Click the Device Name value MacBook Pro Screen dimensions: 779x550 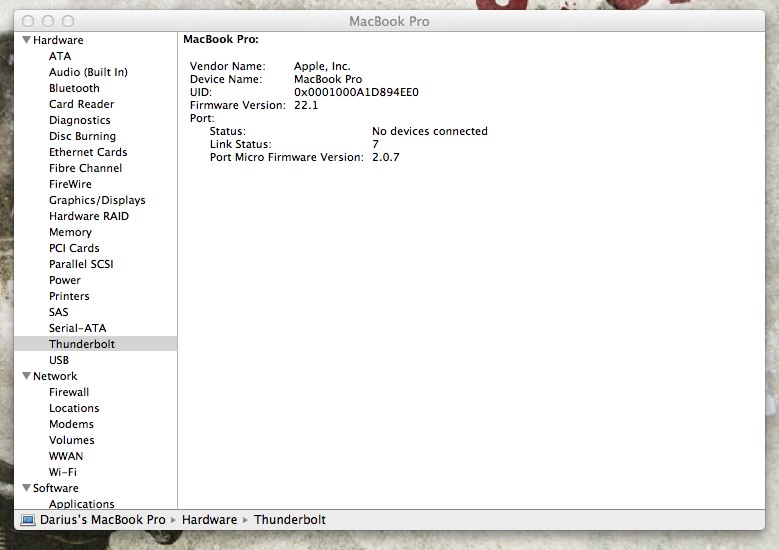328,79
